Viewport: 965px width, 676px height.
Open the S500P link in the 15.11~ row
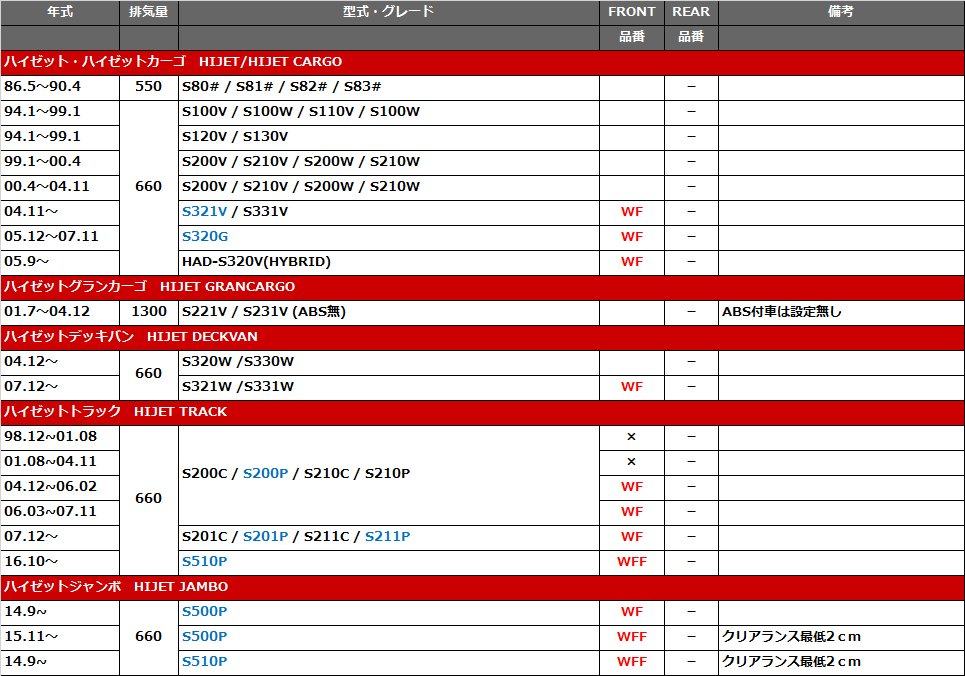coord(204,637)
